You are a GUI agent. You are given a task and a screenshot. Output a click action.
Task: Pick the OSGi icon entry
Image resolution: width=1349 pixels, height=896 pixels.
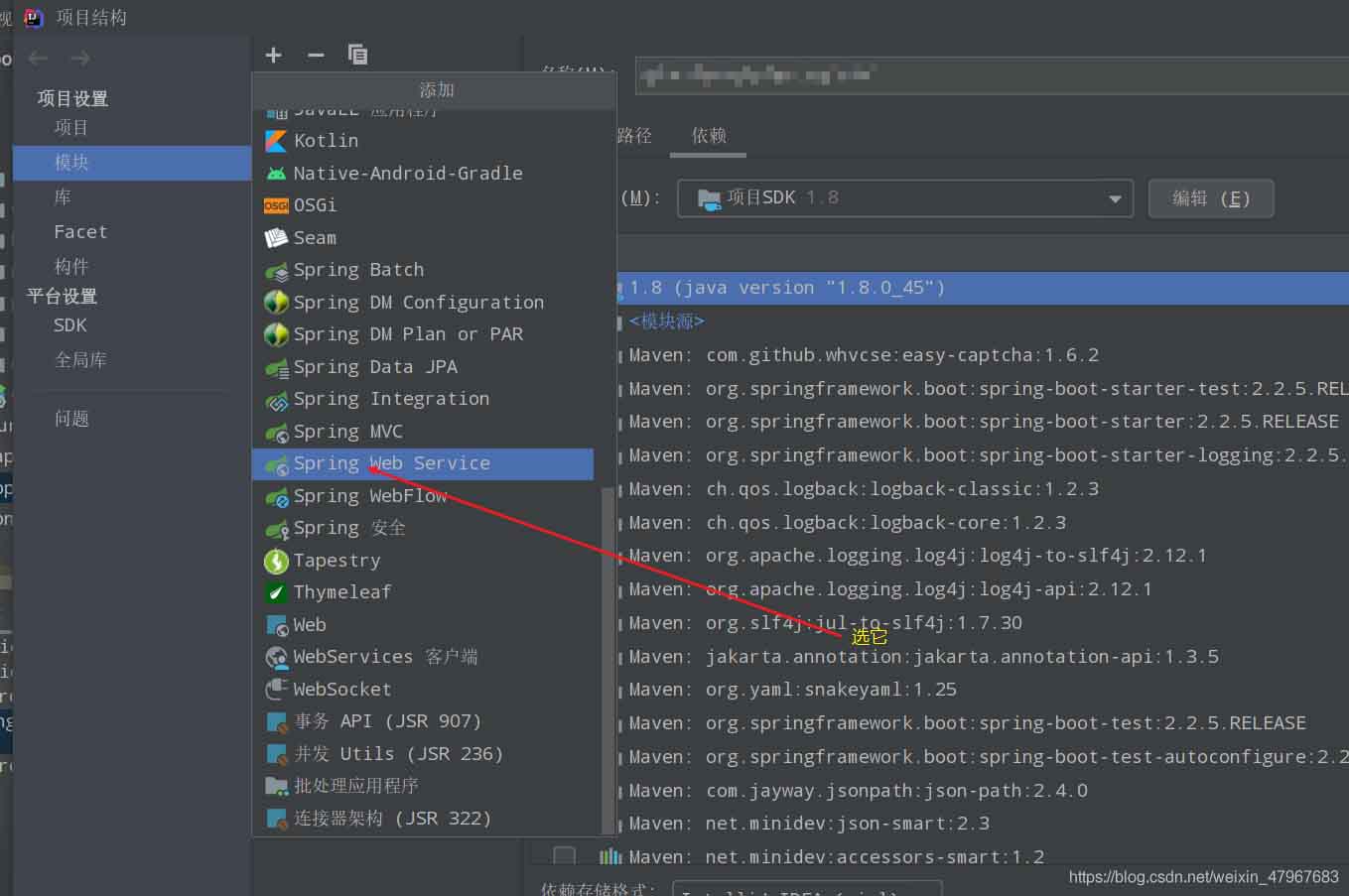point(276,205)
